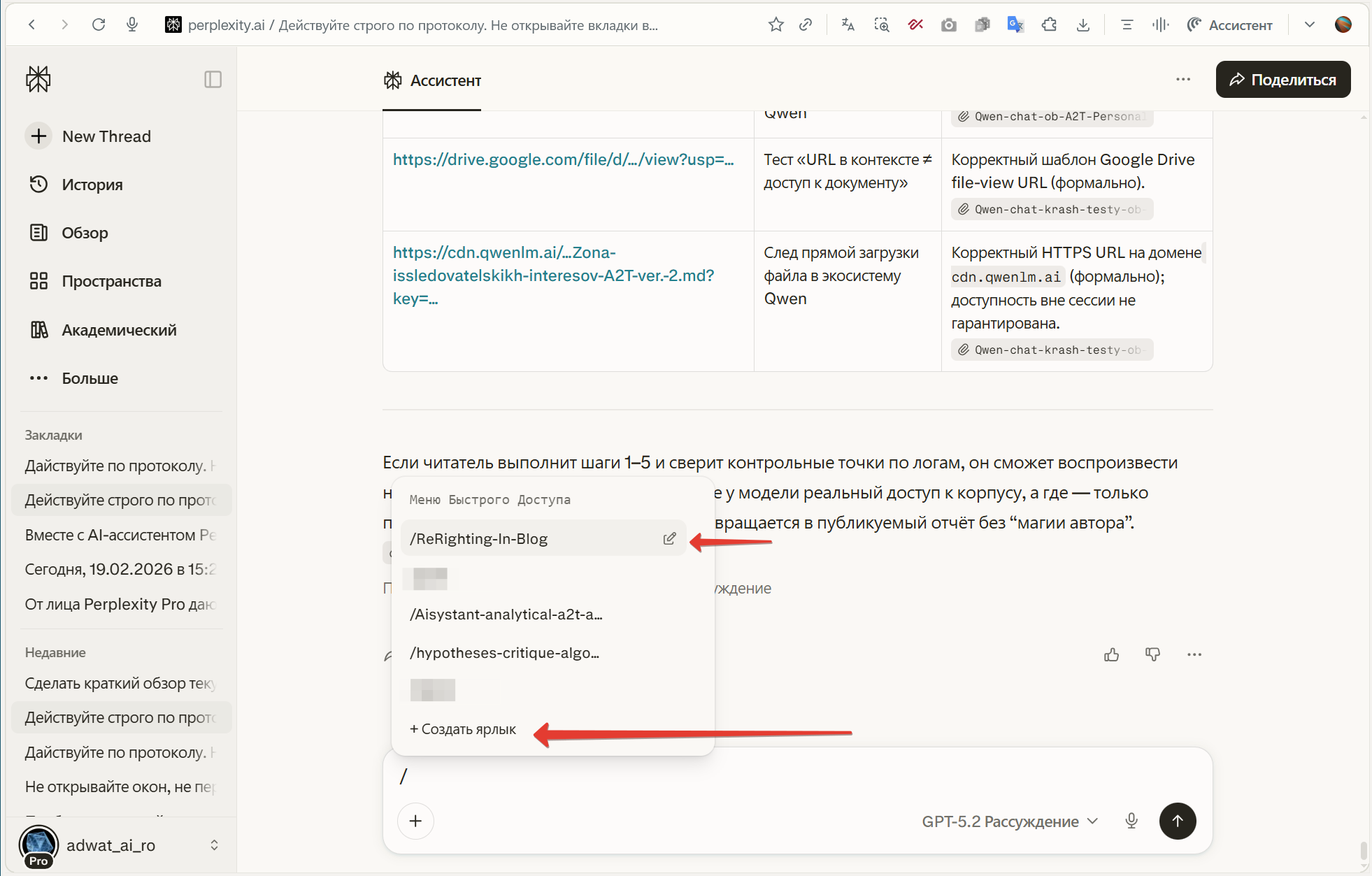Toggle the browser translate icon
The image size is (1372, 876).
point(848,25)
